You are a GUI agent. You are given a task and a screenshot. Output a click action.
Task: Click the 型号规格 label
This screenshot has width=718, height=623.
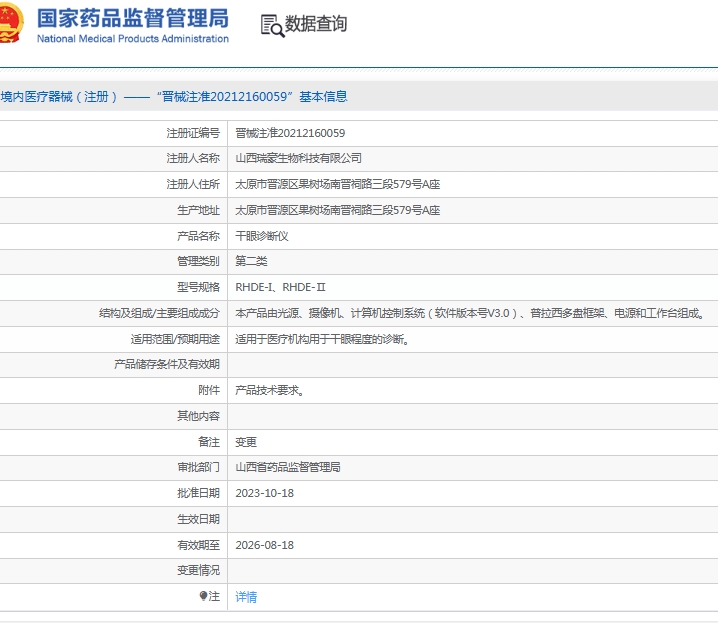coord(198,287)
